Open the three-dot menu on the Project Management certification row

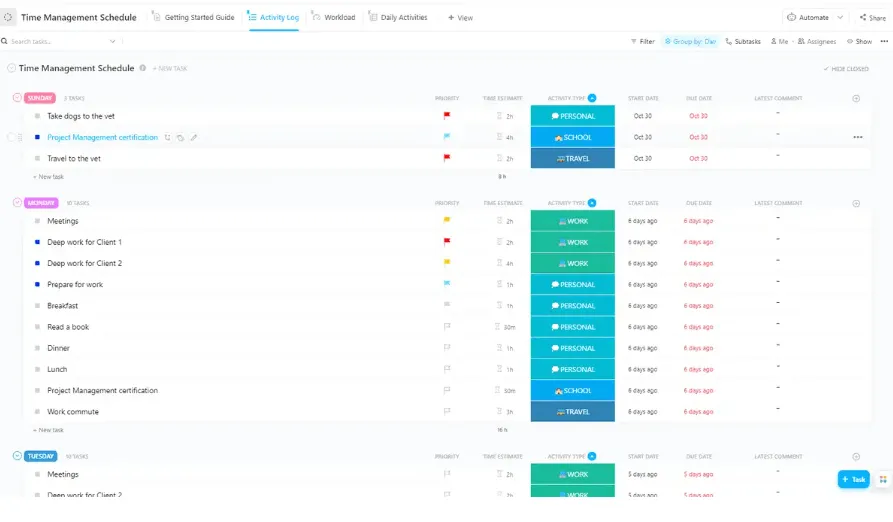(858, 137)
